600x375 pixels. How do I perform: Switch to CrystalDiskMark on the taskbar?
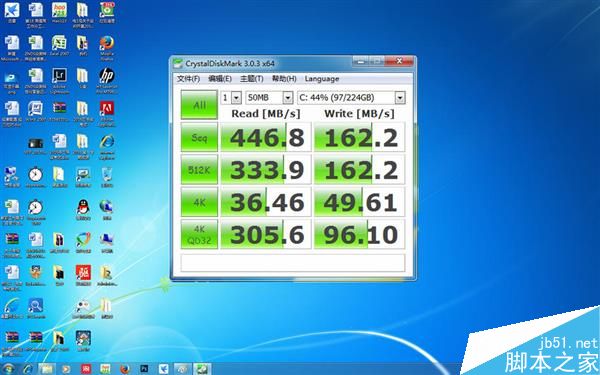point(202,369)
